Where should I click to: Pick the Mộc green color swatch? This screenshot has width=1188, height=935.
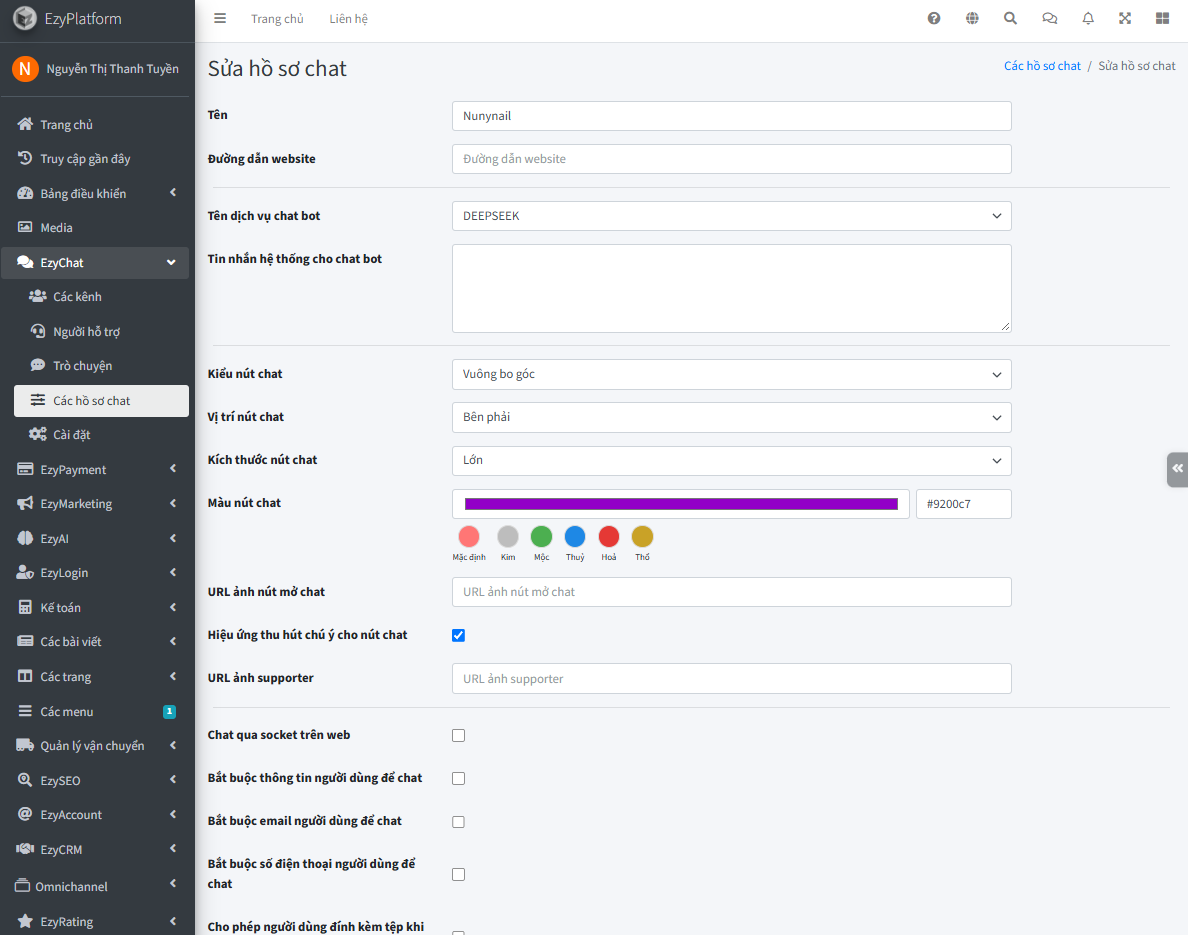tap(541, 536)
